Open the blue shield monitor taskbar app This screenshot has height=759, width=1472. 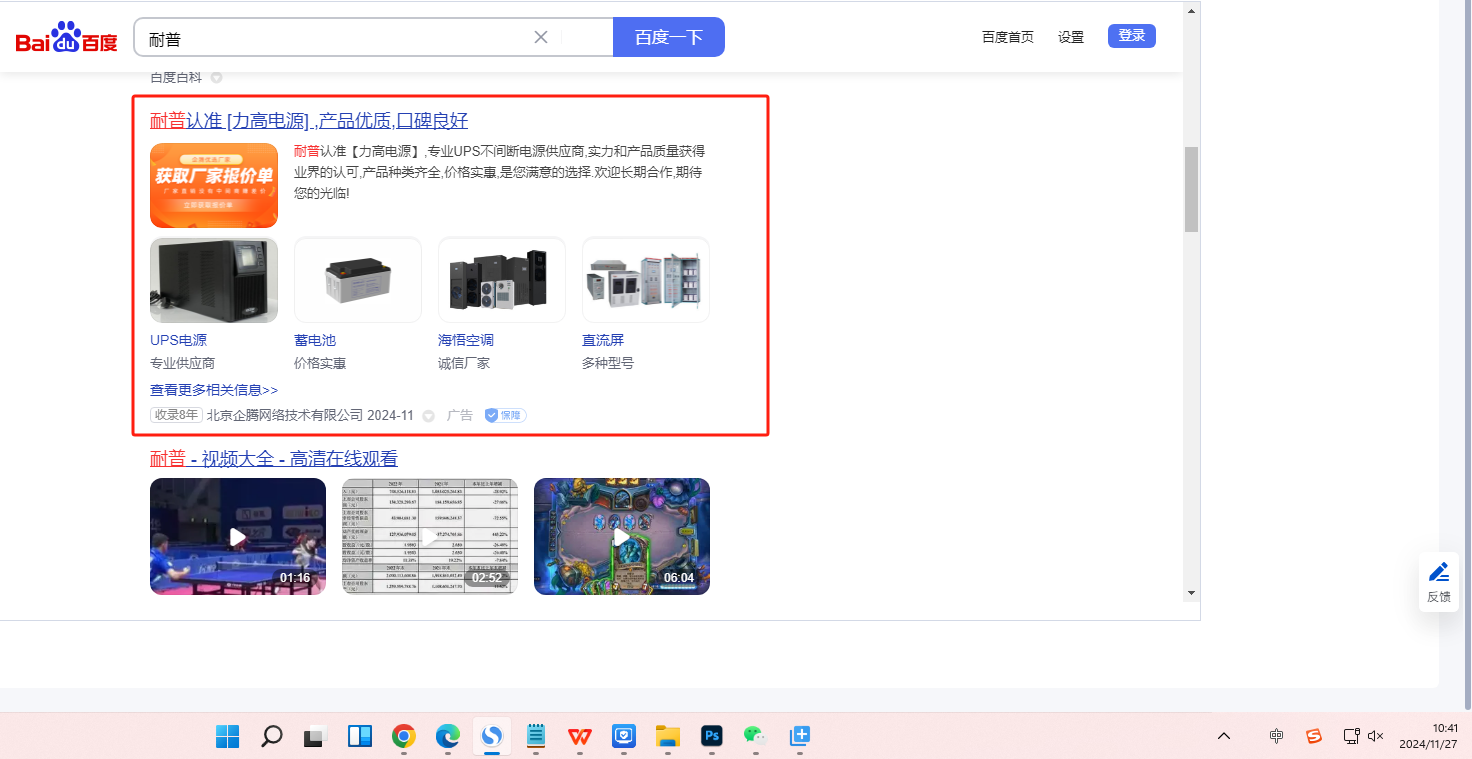pos(624,737)
